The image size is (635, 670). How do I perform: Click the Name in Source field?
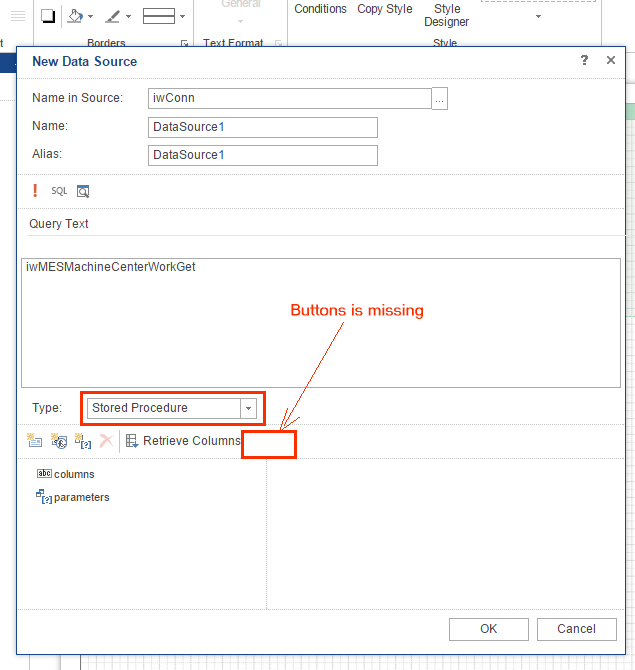[x=288, y=98]
